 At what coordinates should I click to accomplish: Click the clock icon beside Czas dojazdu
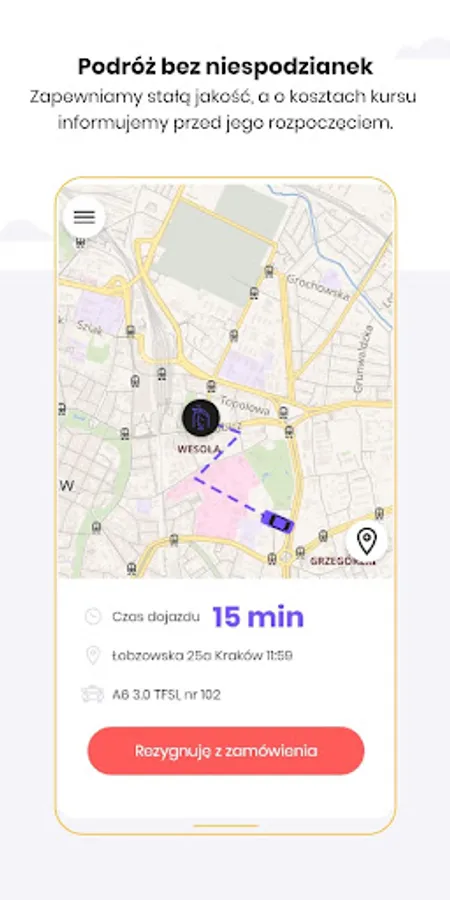[x=93, y=616]
